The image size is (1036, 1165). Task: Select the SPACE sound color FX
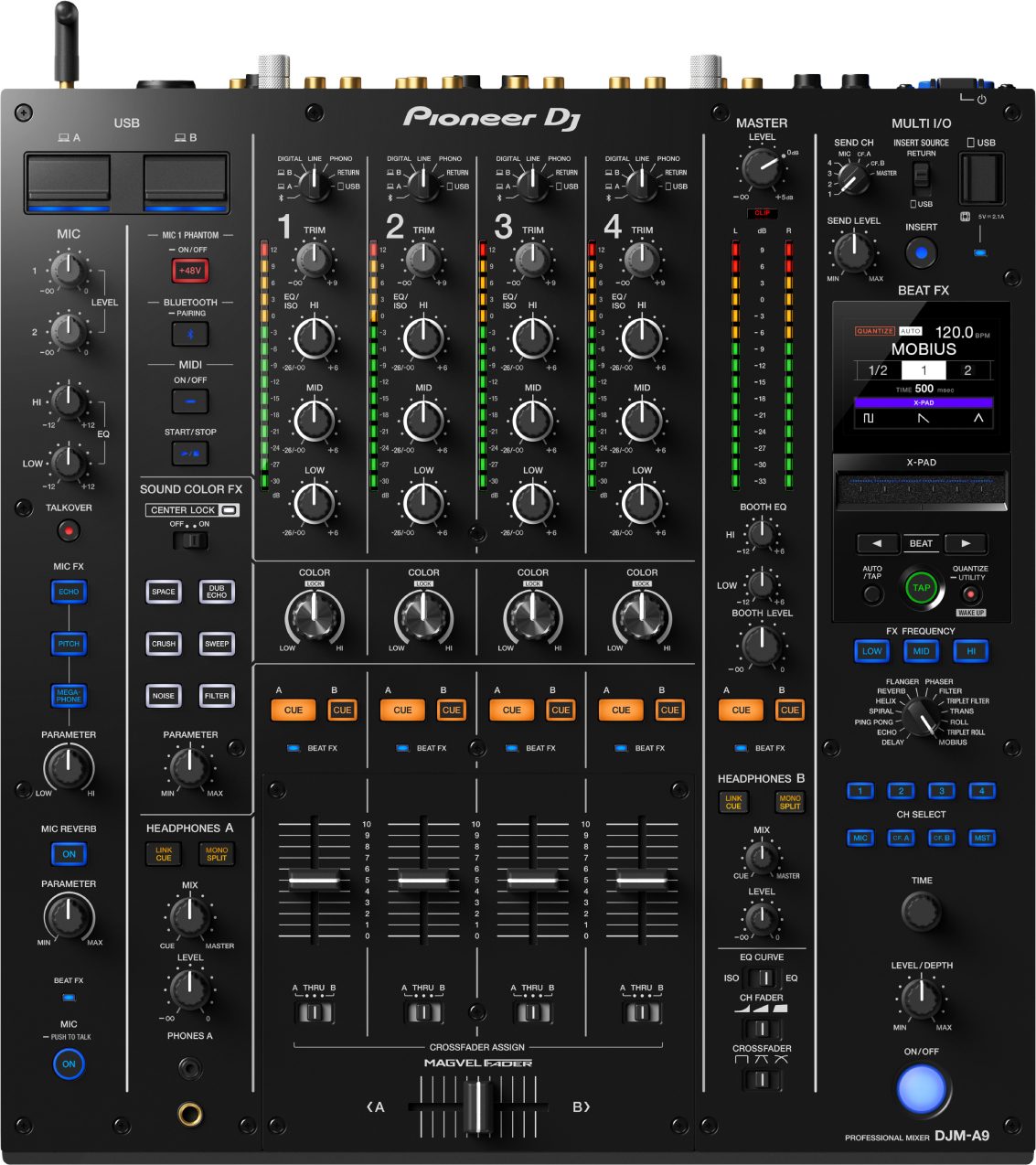(x=163, y=592)
